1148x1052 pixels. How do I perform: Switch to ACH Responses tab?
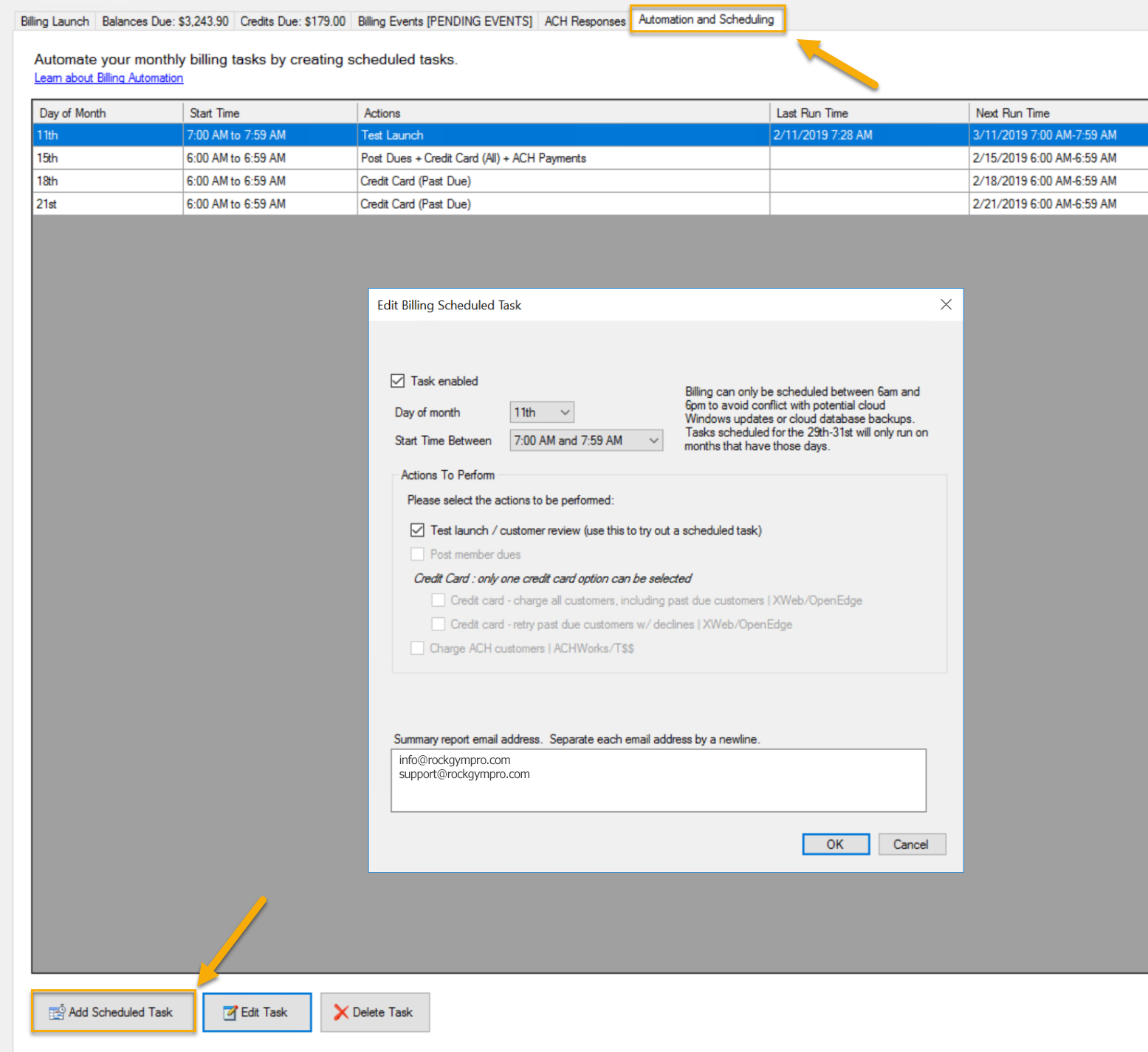tap(585, 21)
